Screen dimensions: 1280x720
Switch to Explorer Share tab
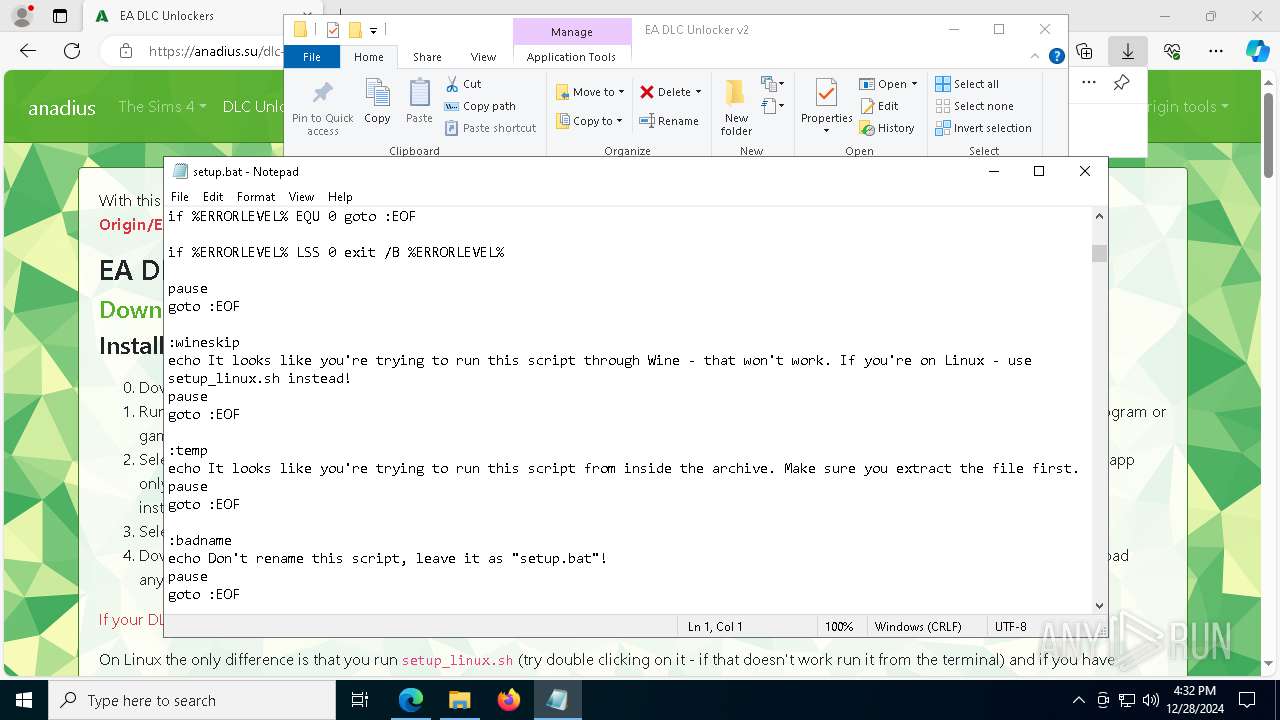(427, 57)
